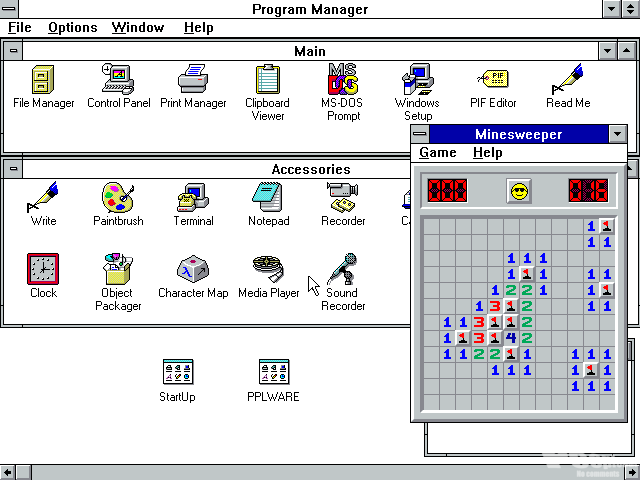Image resolution: width=640 pixels, height=480 pixels.
Task: Click the horizontal scrollbar right arrow
Action: click(632, 473)
